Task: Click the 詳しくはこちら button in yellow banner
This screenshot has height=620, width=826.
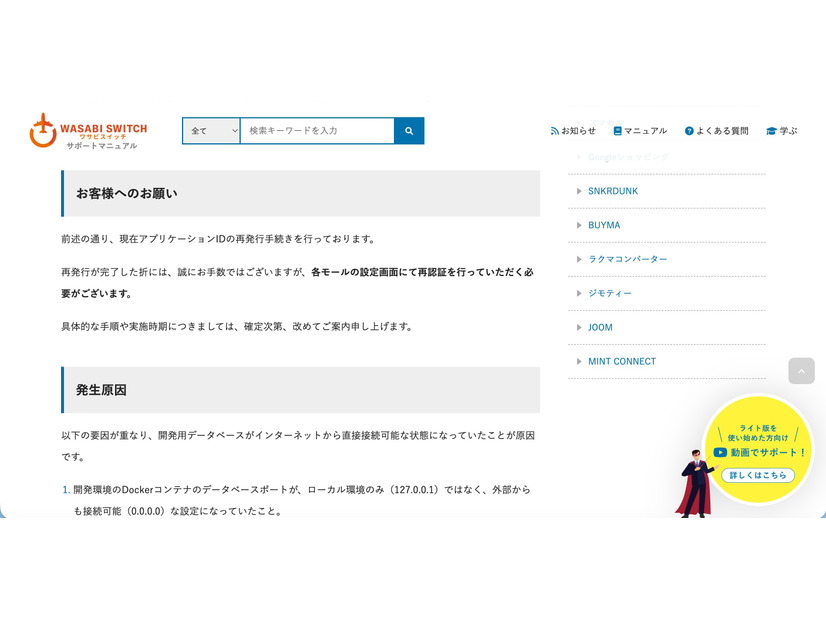Action: 758,475
